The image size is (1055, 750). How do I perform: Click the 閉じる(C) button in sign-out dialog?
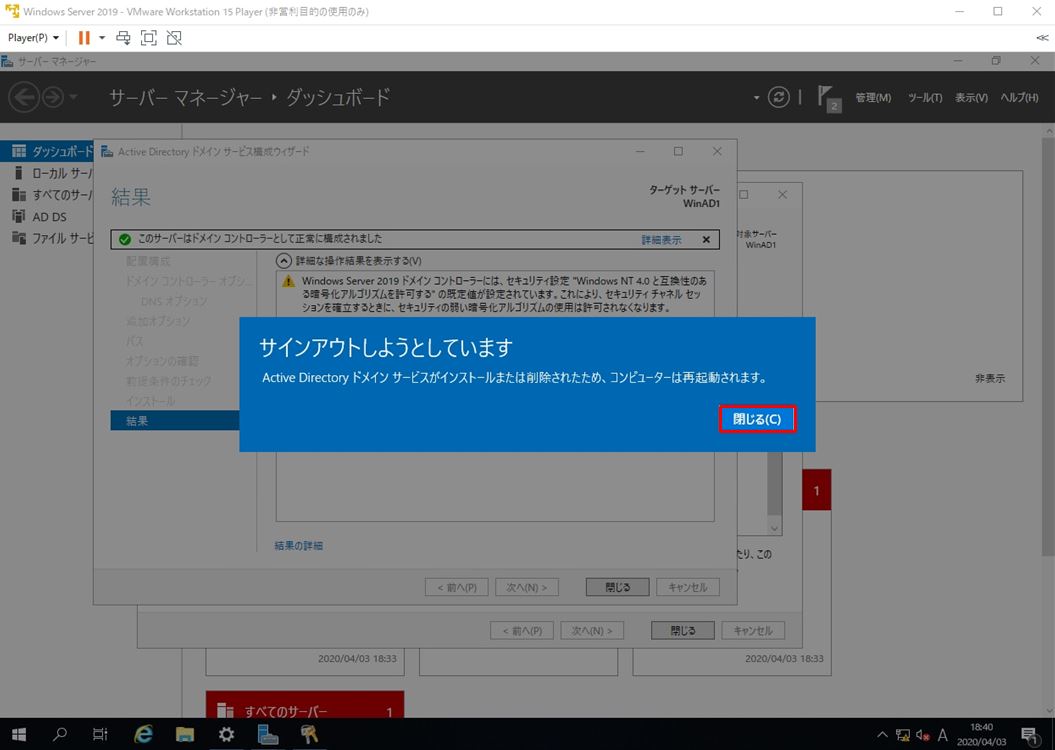point(757,419)
